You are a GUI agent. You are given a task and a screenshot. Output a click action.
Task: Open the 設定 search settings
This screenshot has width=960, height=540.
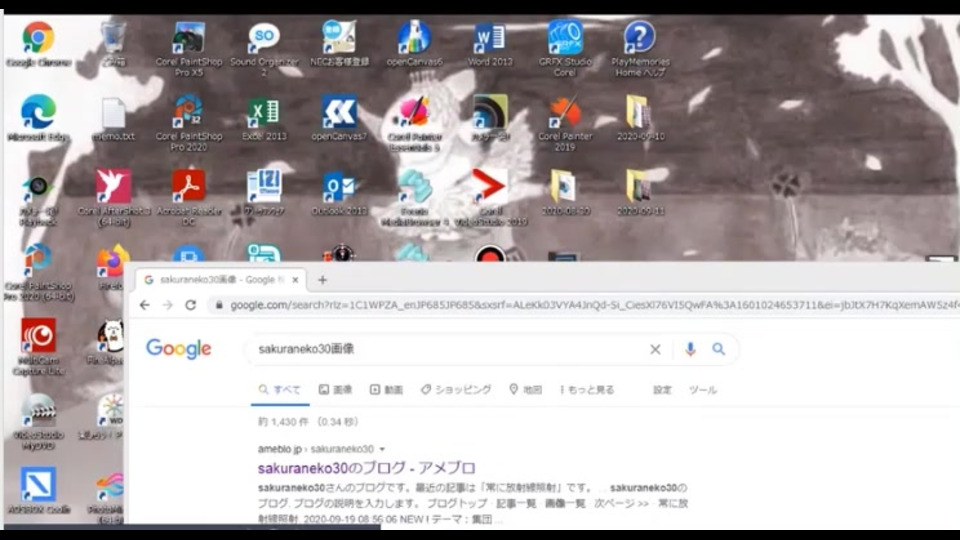tap(662, 389)
